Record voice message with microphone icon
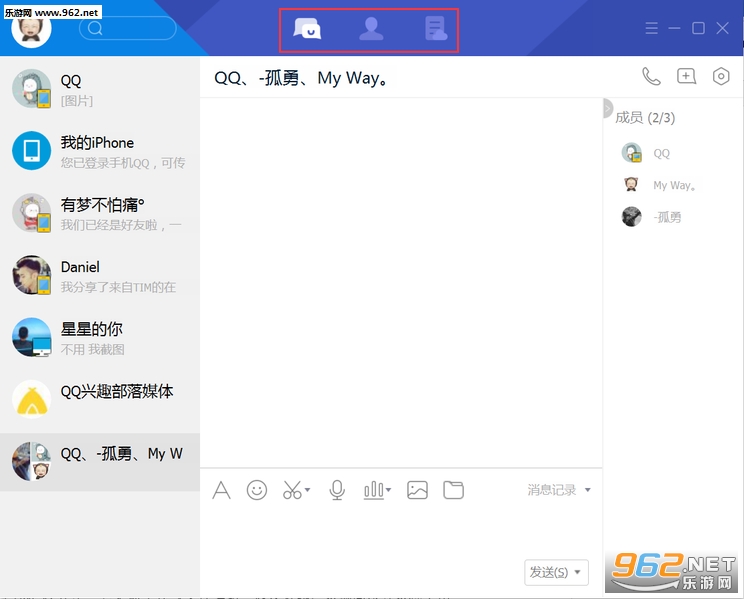 337,490
